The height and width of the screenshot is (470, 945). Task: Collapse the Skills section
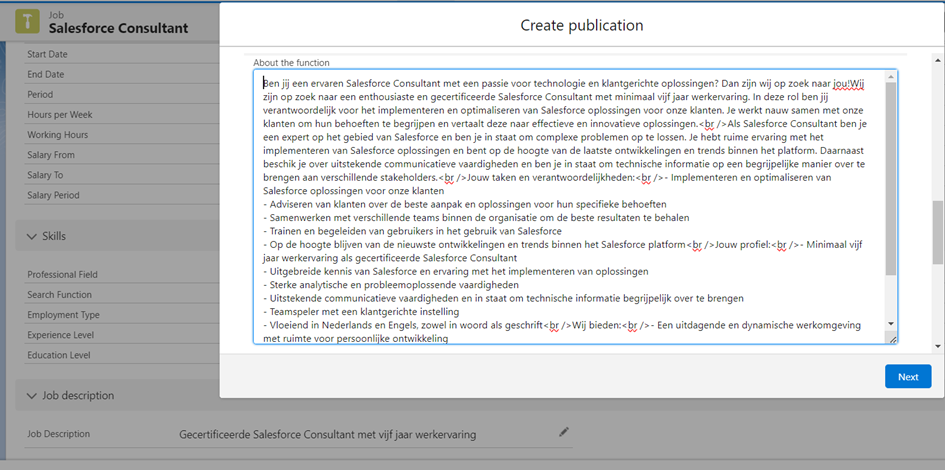[29, 236]
